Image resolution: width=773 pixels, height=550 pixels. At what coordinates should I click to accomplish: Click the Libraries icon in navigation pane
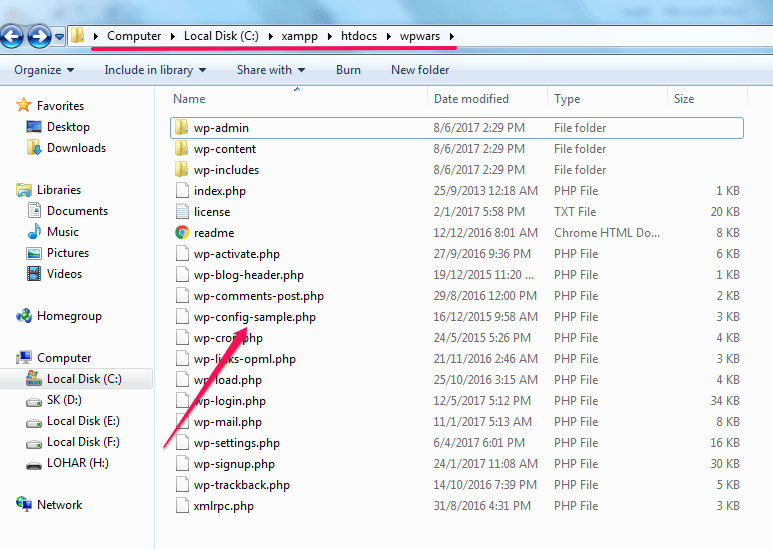pyautogui.click(x=24, y=190)
